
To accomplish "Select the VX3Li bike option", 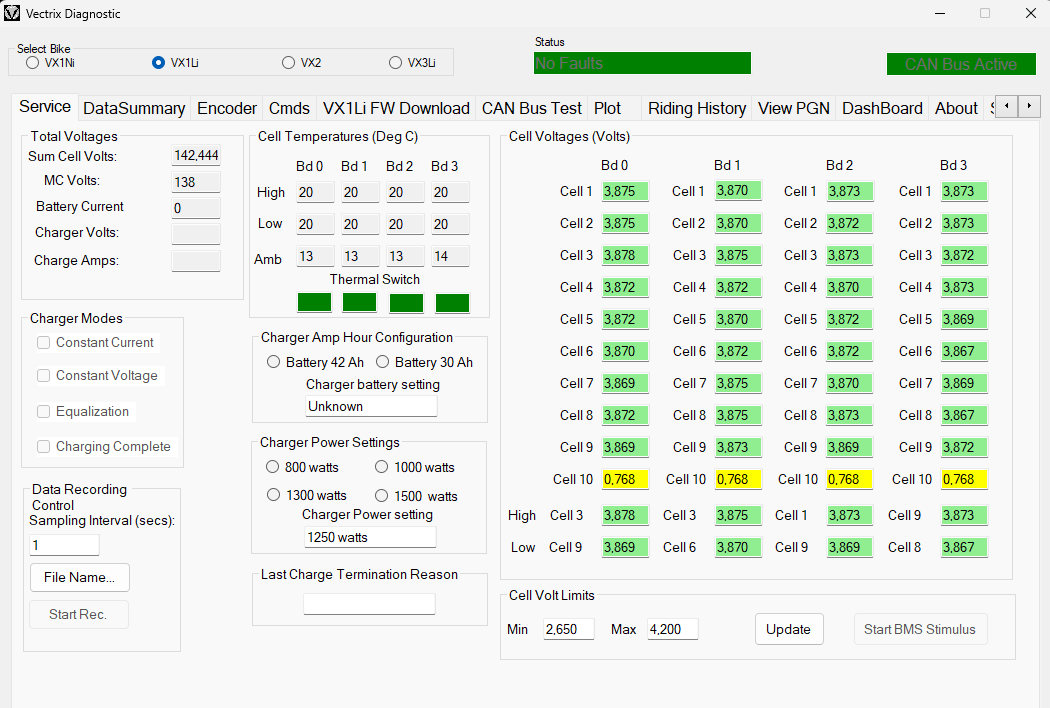I will coord(396,63).
